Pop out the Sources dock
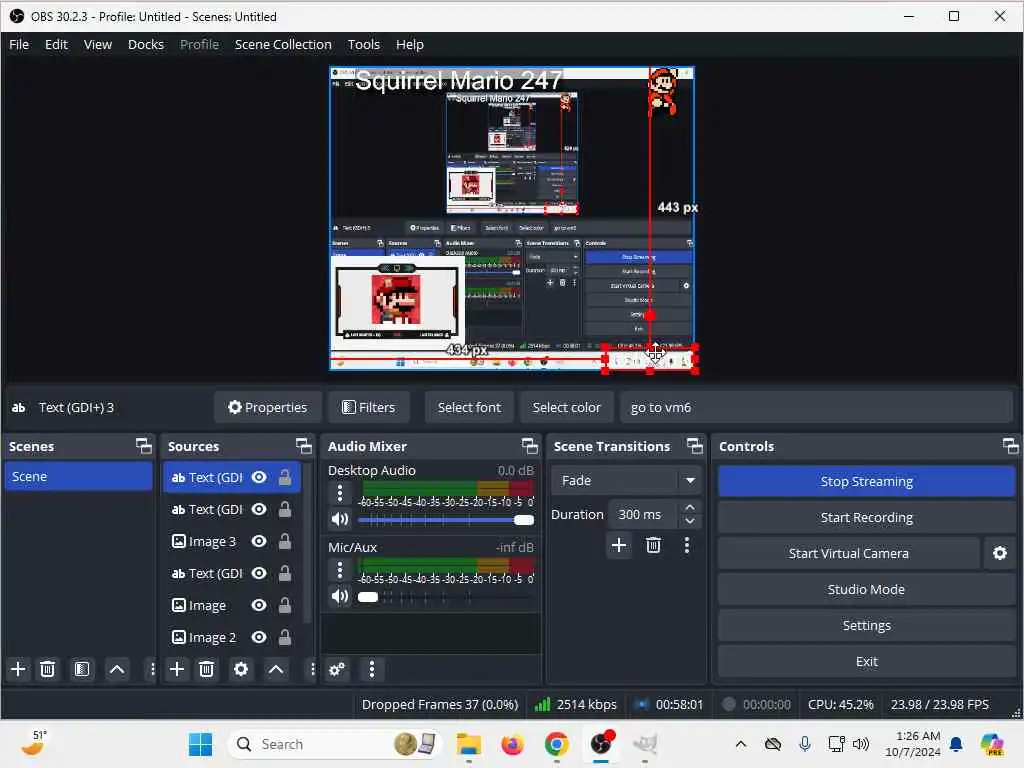 [x=304, y=446]
